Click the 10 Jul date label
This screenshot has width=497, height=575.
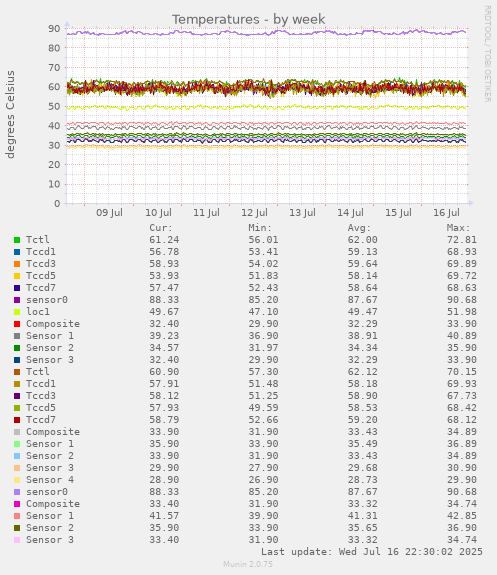(x=158, y=213)
